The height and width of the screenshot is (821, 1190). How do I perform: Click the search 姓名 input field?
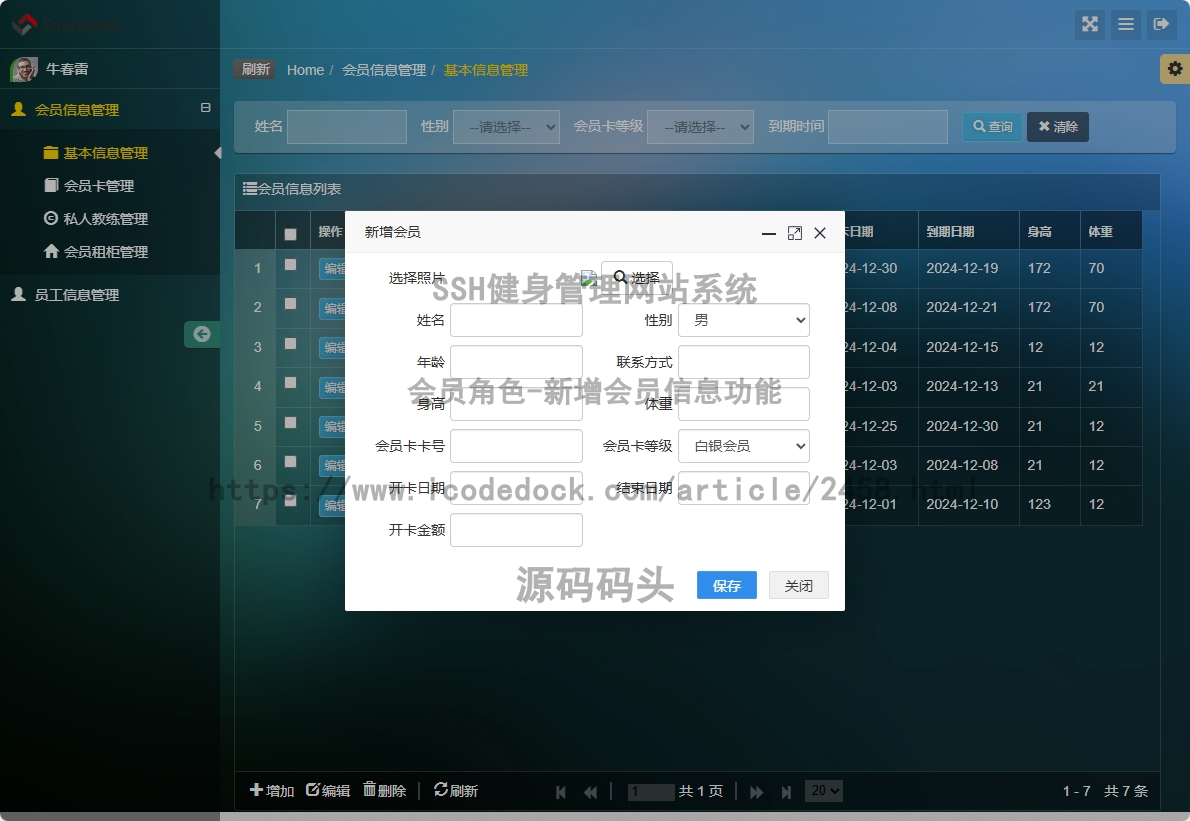pyautogui.click(x=347, y=127)
